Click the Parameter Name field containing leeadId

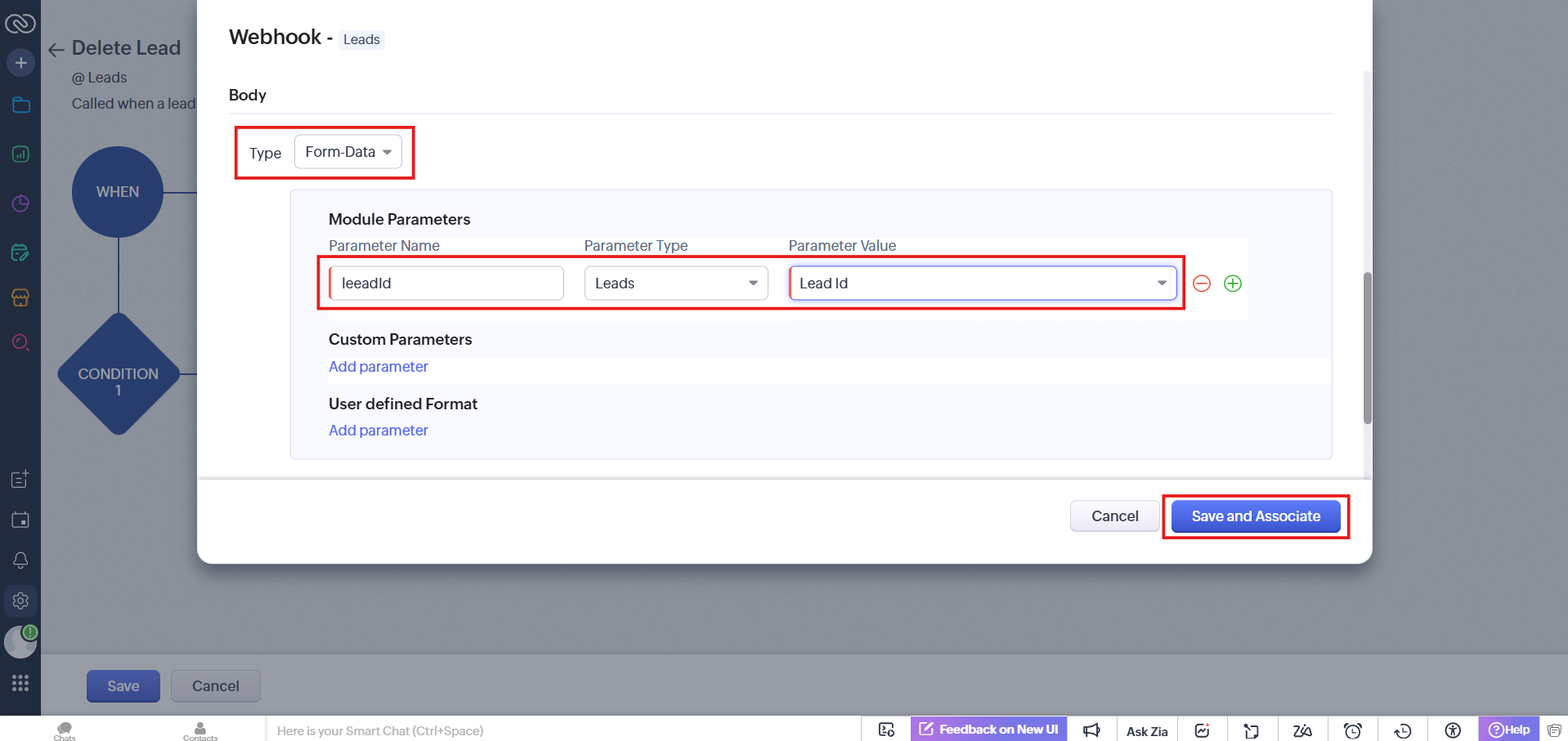coord(446,283)
